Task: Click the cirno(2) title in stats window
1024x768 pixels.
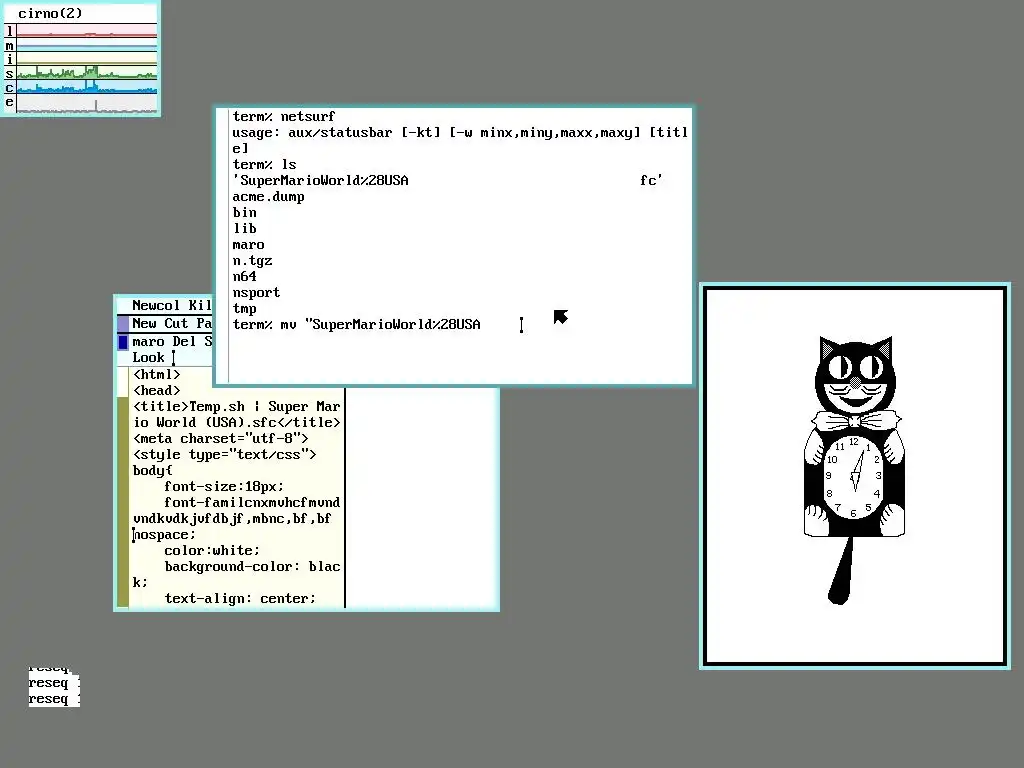Action: tap(50, 13)
